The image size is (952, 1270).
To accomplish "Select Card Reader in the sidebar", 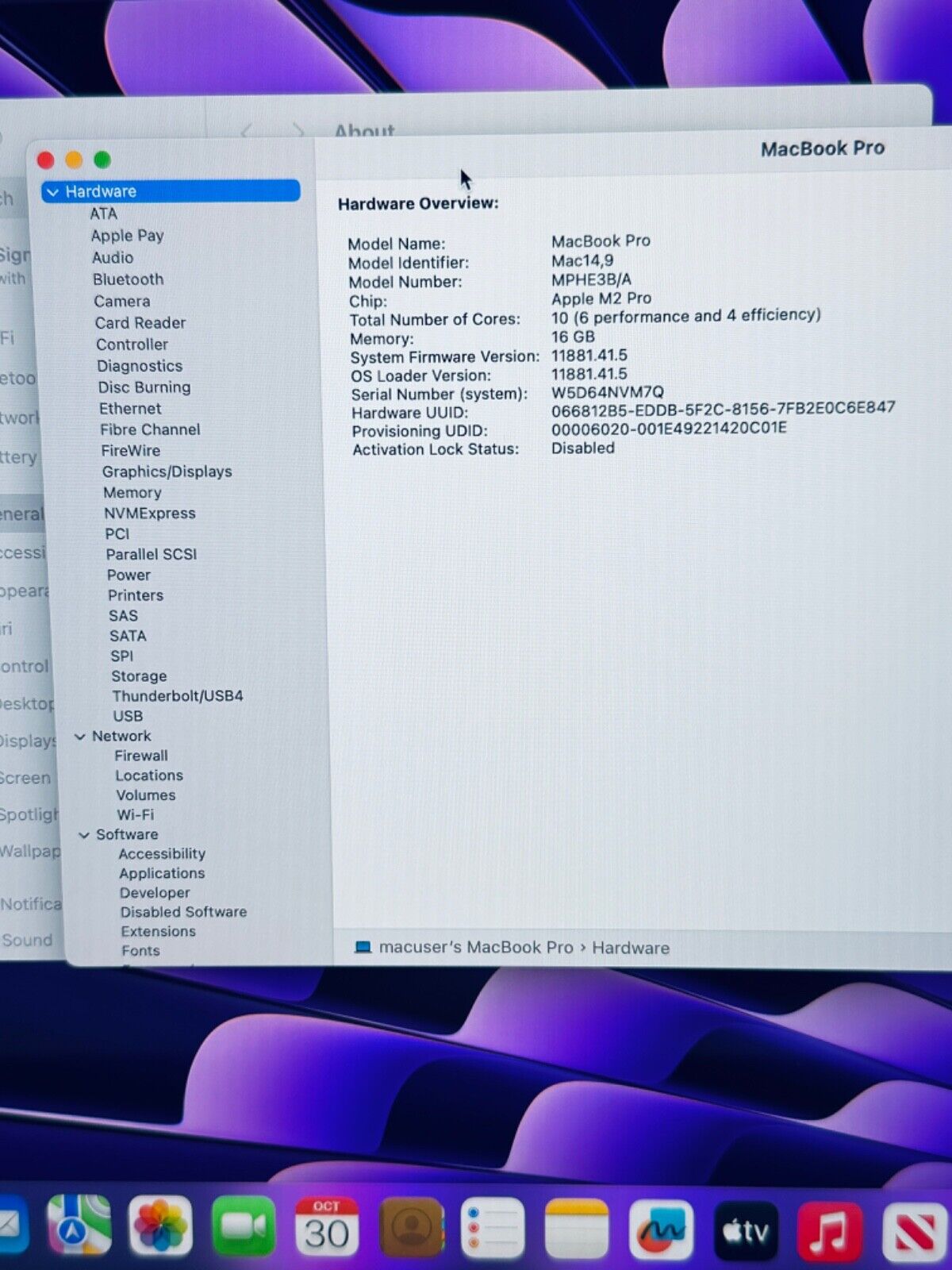I will [140, 323].
